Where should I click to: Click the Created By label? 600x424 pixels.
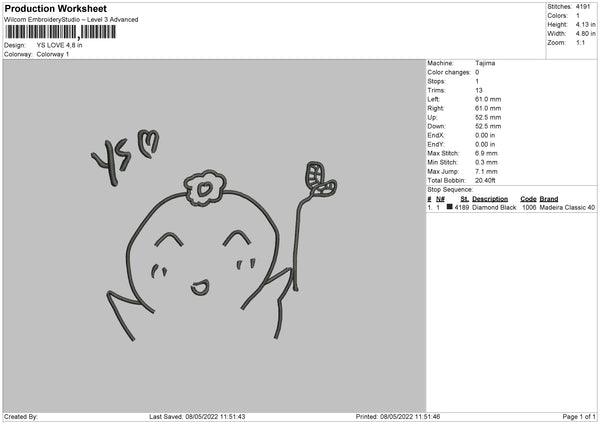coord(21,417)
